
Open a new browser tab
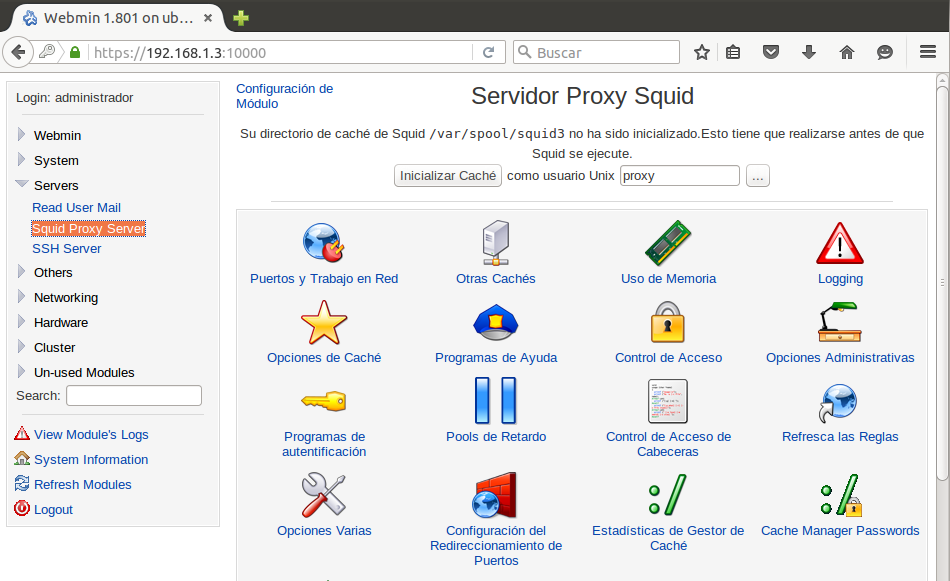(241, 18)
